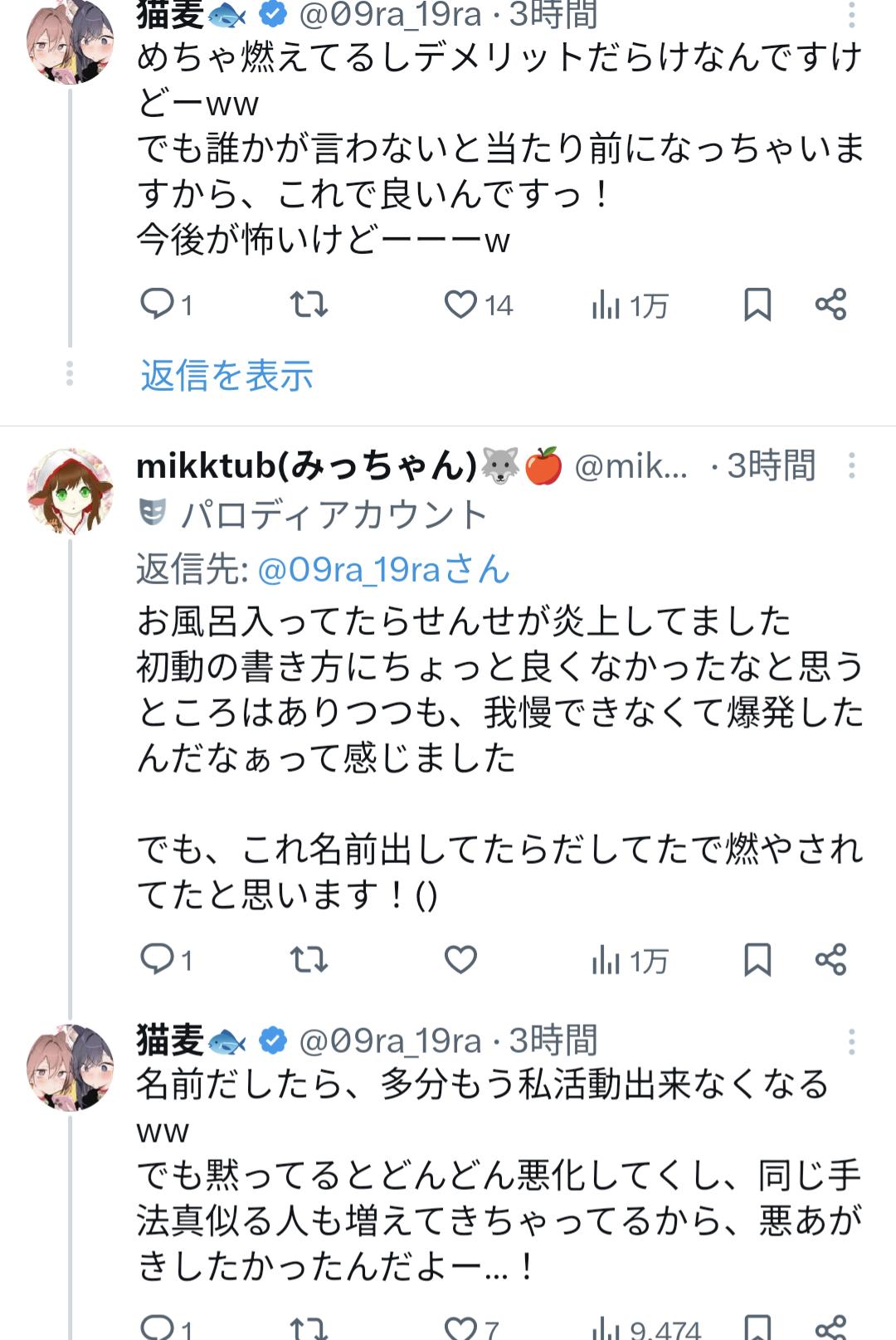Viewport: 896px width, 1340px height.
Task: Bookmark the mikktub tweet
Action: [x=757, y=960]
